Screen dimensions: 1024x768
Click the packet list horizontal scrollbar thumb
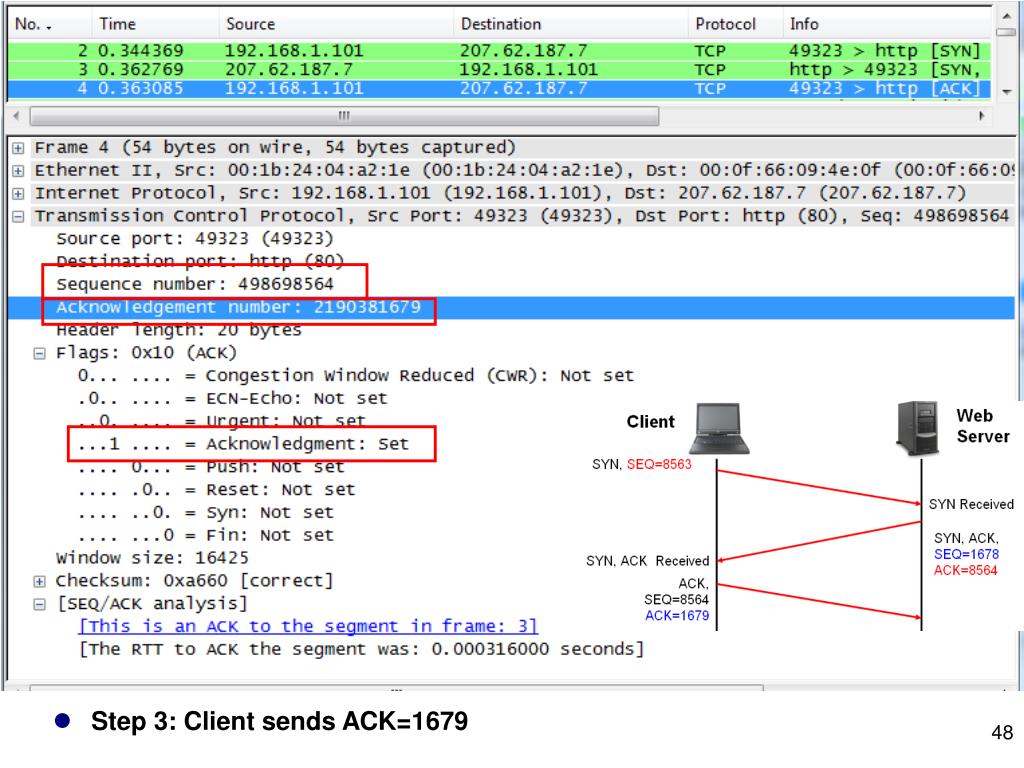[x=344, y=116]
